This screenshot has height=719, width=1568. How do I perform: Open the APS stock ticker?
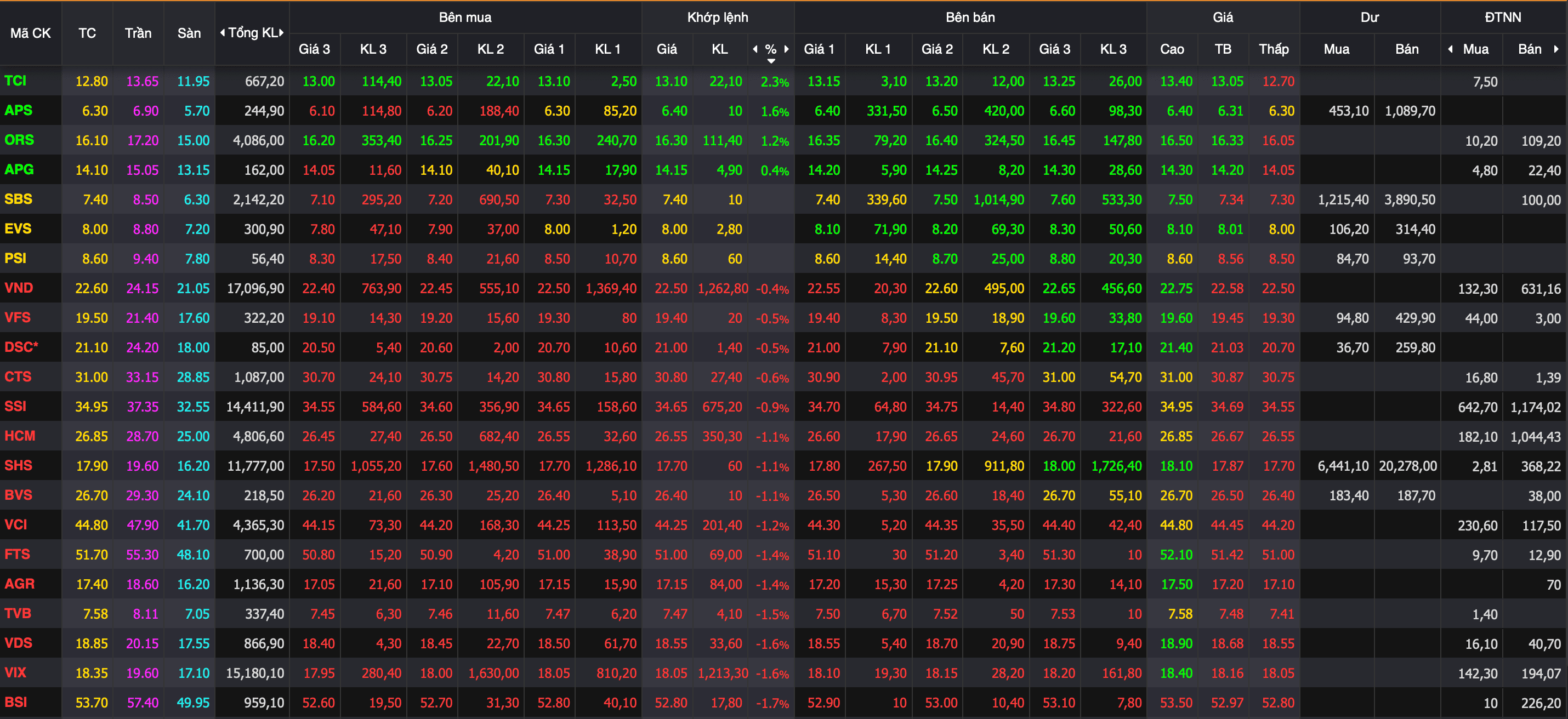click(18, 111)
